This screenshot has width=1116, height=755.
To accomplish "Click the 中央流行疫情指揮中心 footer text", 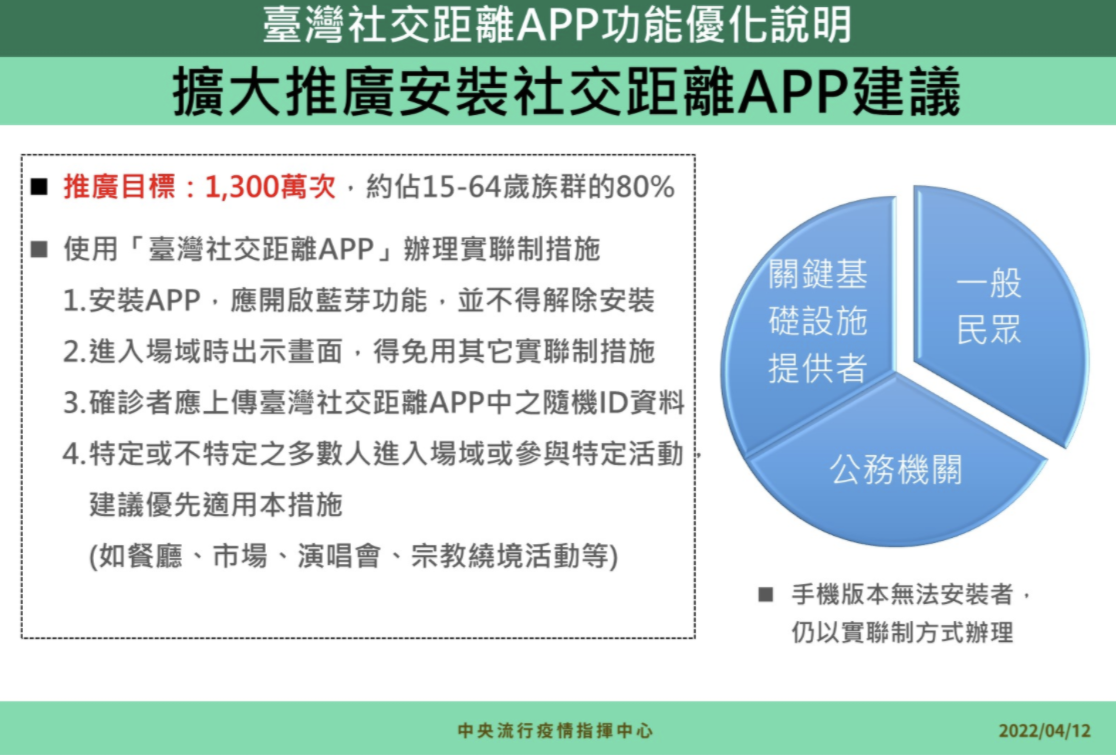I will tap(555, 731).
